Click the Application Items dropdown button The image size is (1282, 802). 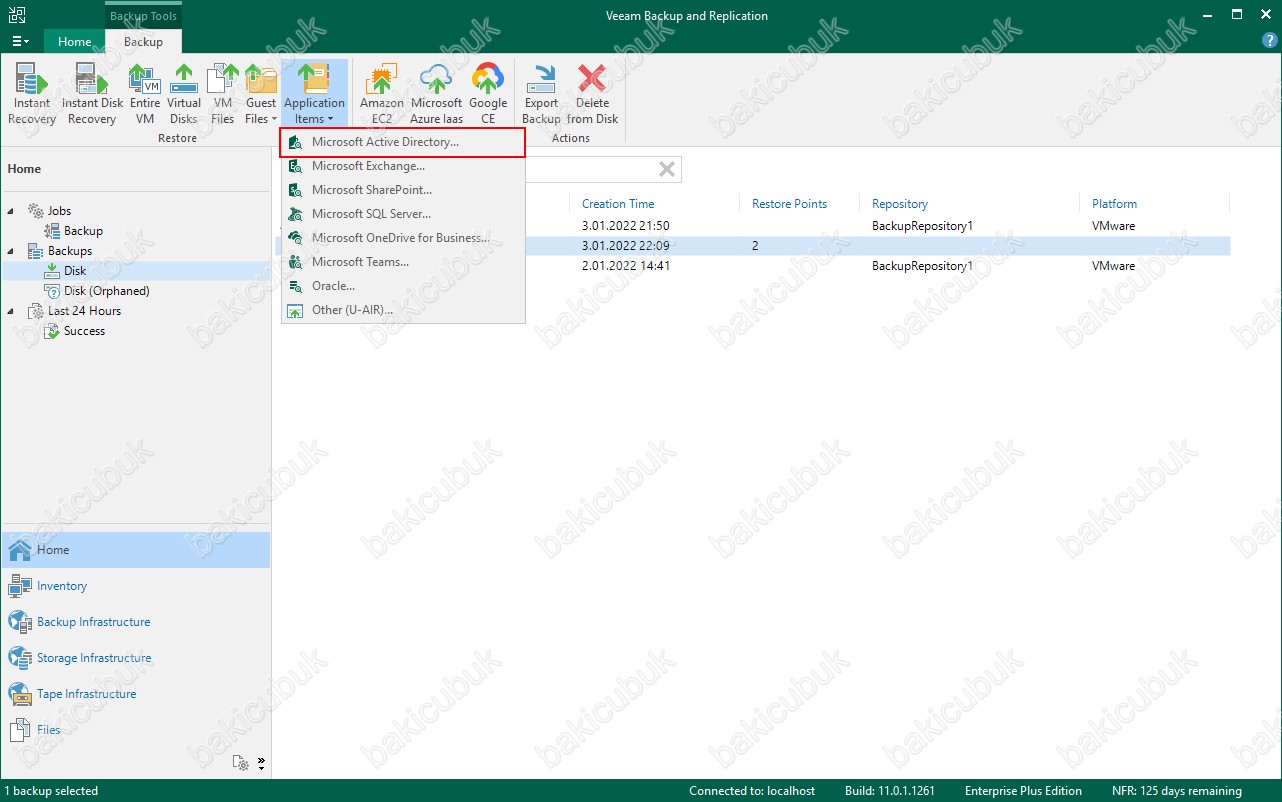point(314,94)
